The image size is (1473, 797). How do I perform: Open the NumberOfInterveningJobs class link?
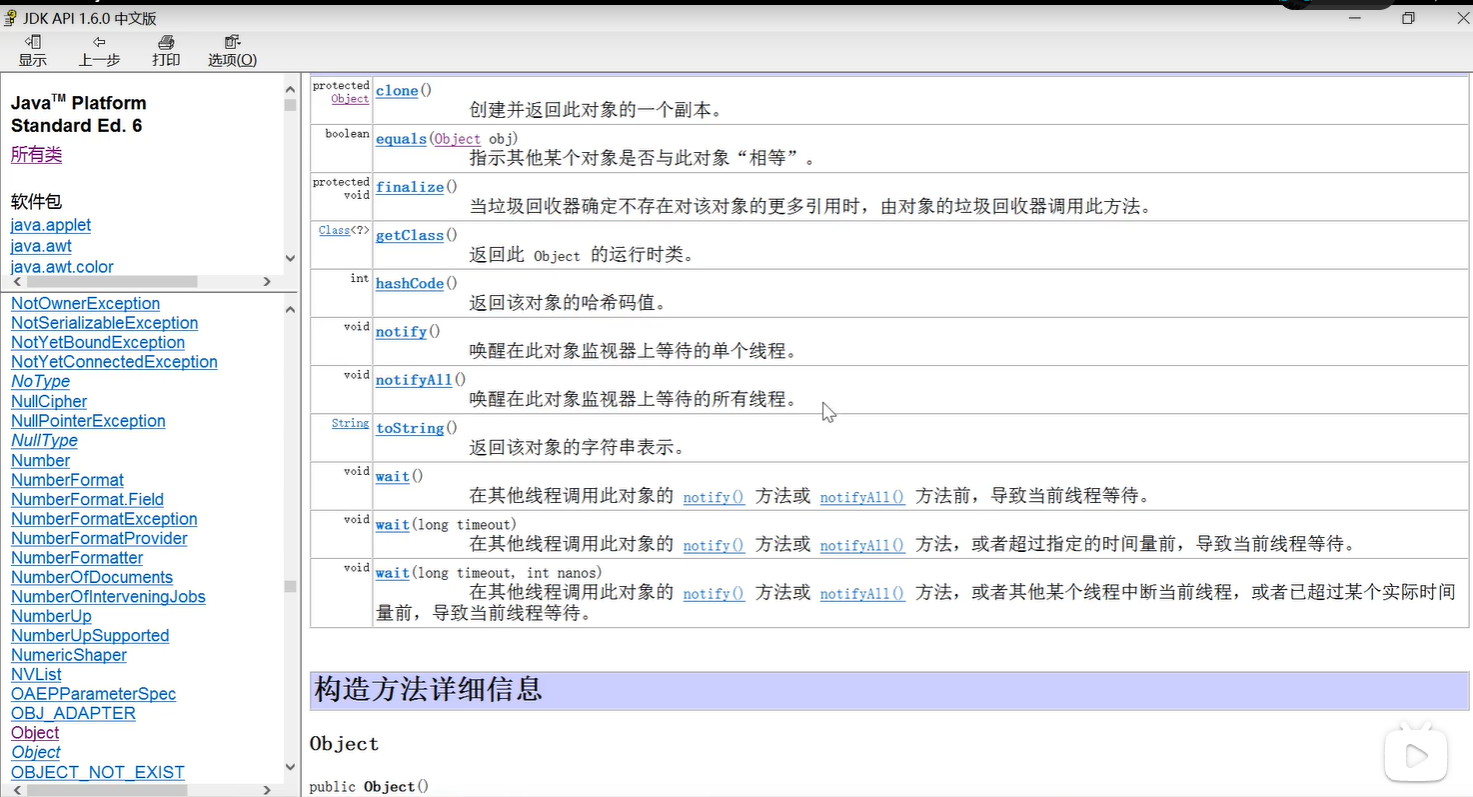click(108, 597)
